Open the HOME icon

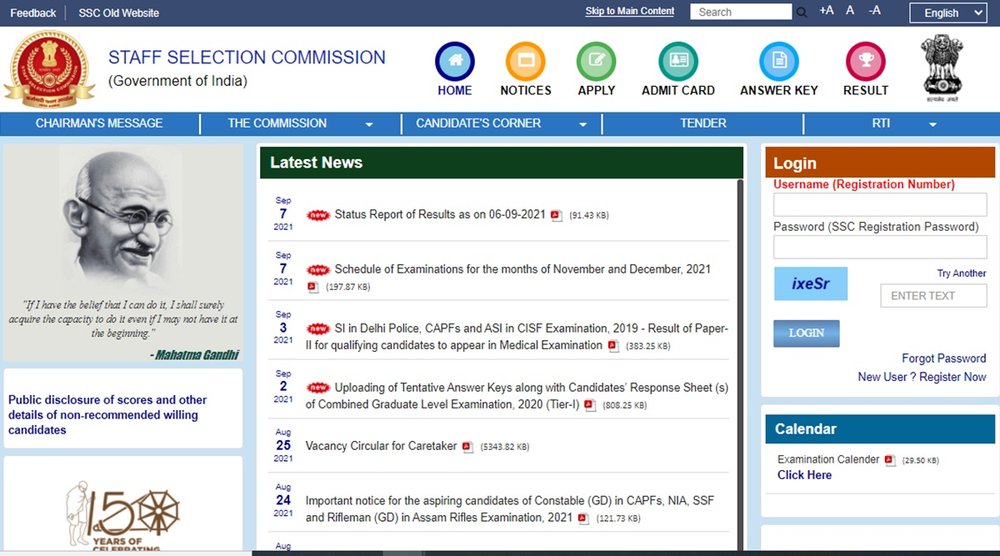455,61
